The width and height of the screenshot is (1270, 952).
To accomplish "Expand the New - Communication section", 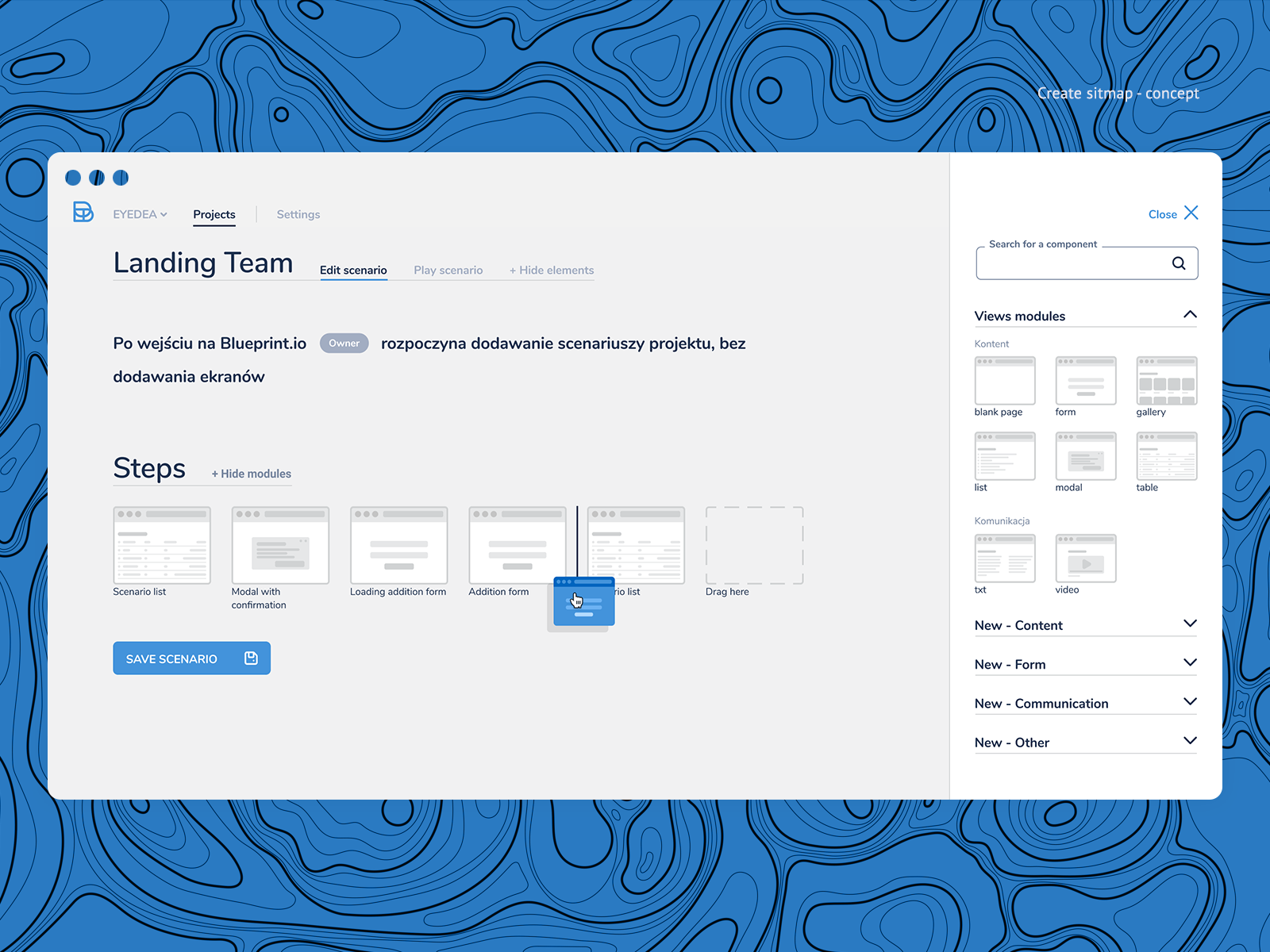I will (x=1086, y=703).
